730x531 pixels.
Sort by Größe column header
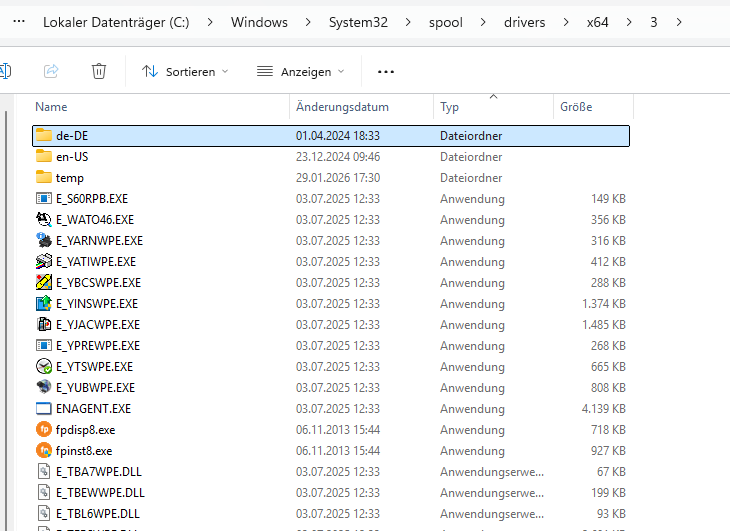(x=576, y=107)
